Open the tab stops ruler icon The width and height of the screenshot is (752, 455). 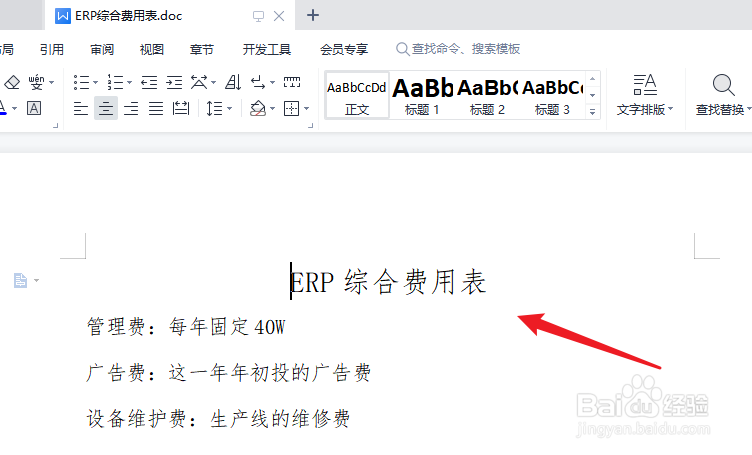pos(292,82)
